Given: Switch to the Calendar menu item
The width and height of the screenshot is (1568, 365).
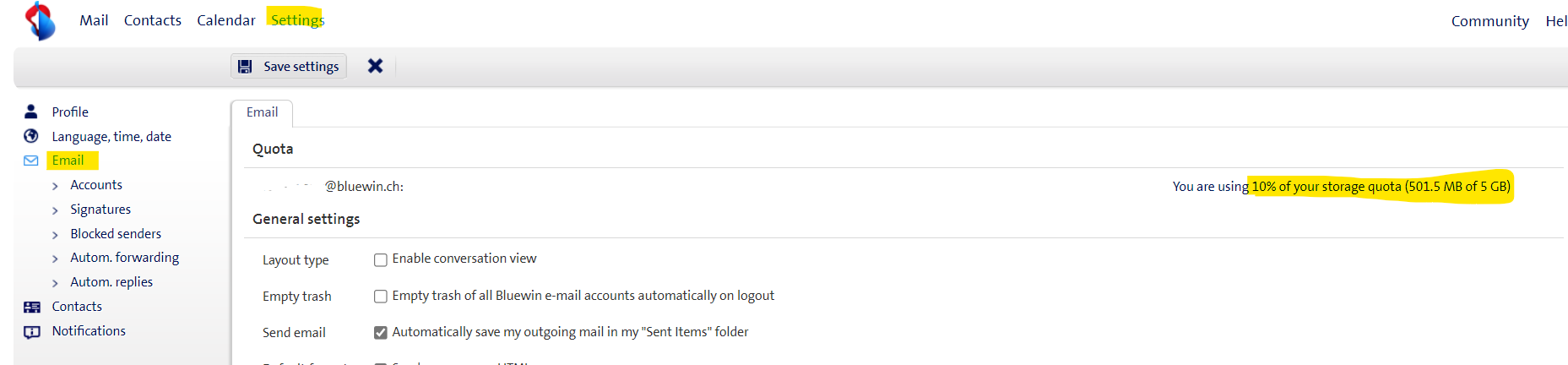Looking at the screenshot, I should click(x=225, y=20).
